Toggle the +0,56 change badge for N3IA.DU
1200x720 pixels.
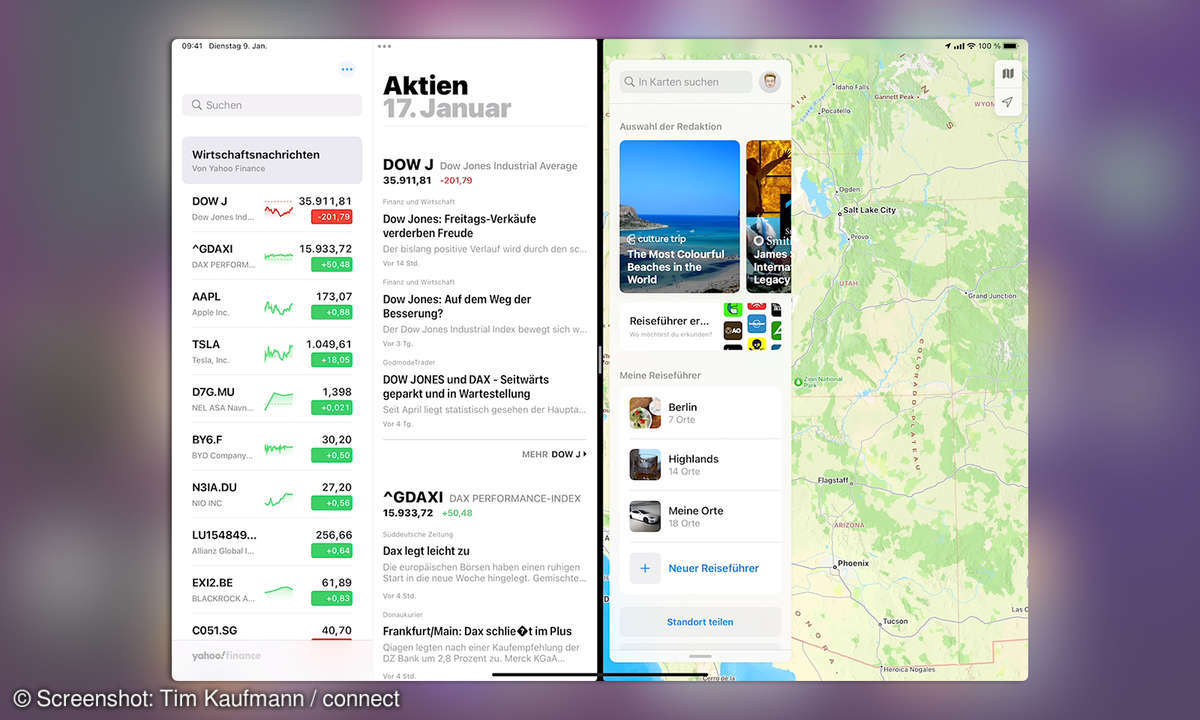331,503
